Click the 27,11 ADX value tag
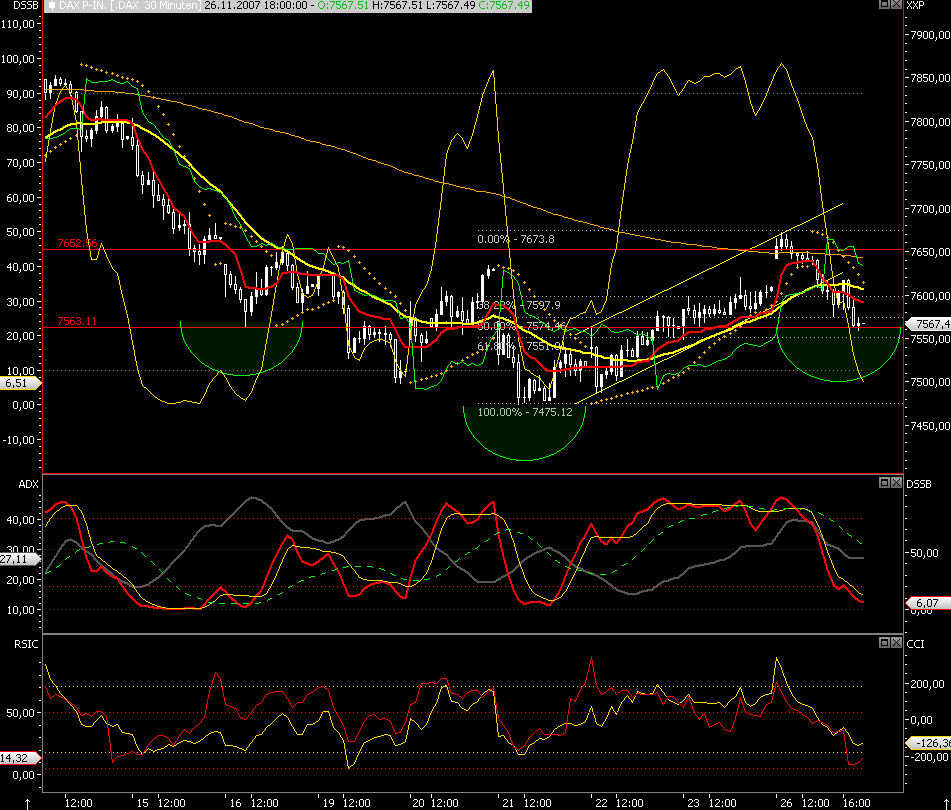 (x=14, y=560)
